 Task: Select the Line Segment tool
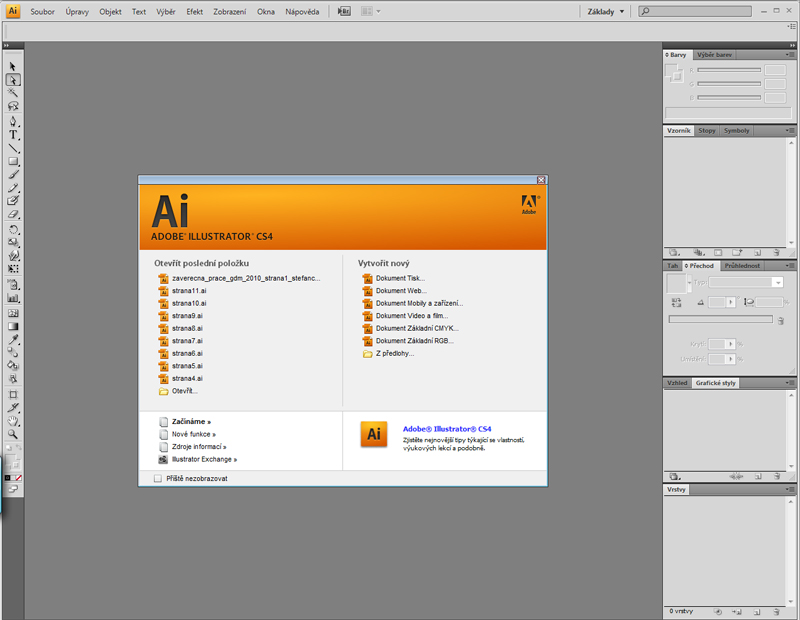[14, 148]
